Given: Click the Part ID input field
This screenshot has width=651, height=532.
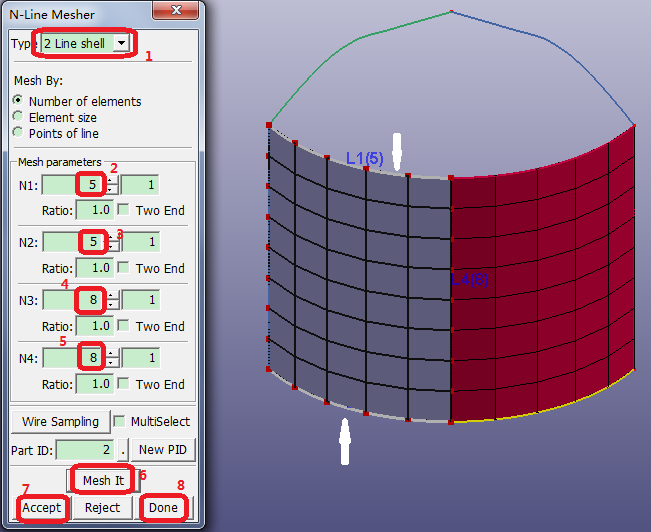Looking at the screenshot, I should [86, 450].
